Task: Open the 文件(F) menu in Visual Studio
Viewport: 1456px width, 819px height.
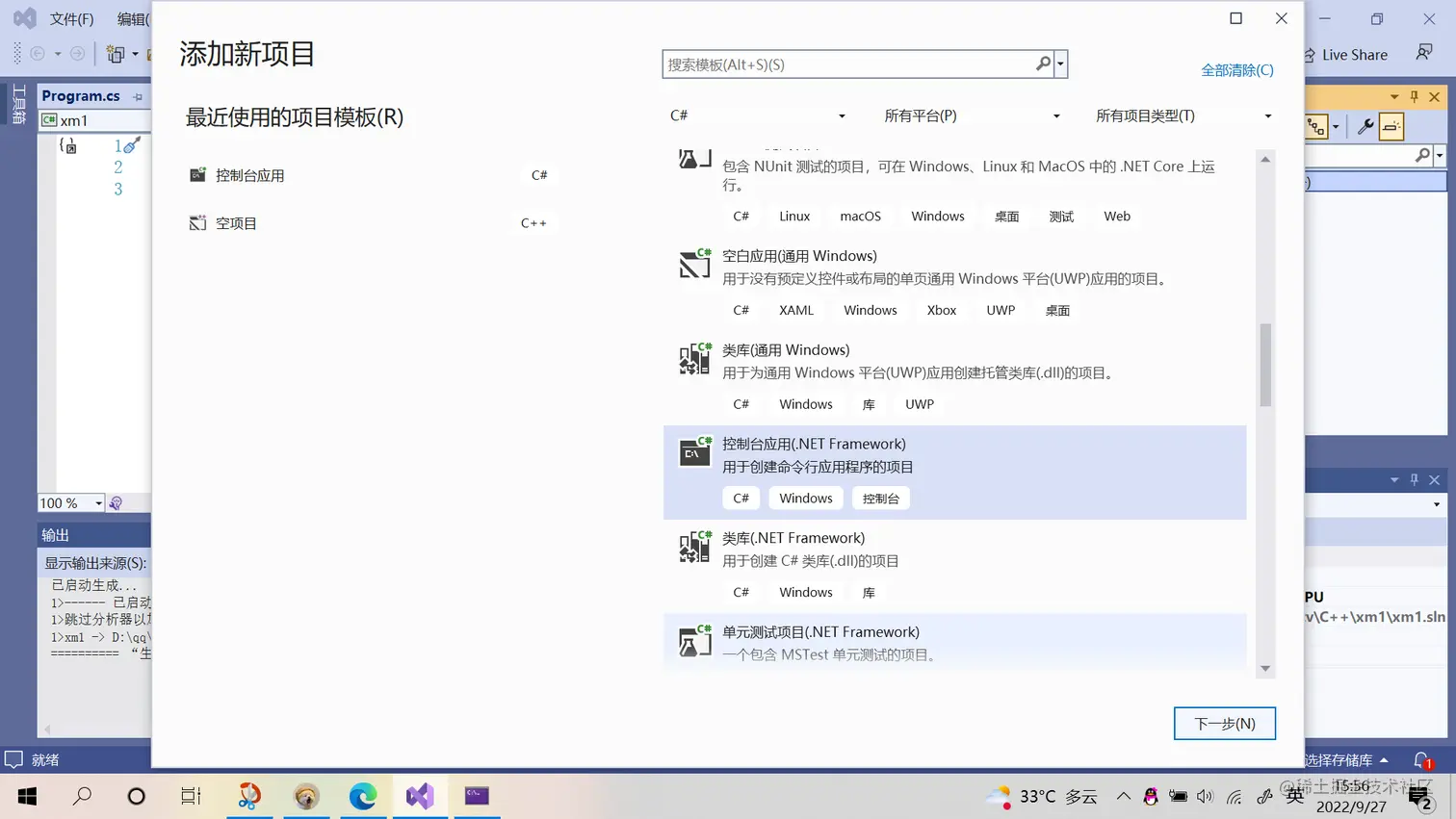Action: [71, 18]
